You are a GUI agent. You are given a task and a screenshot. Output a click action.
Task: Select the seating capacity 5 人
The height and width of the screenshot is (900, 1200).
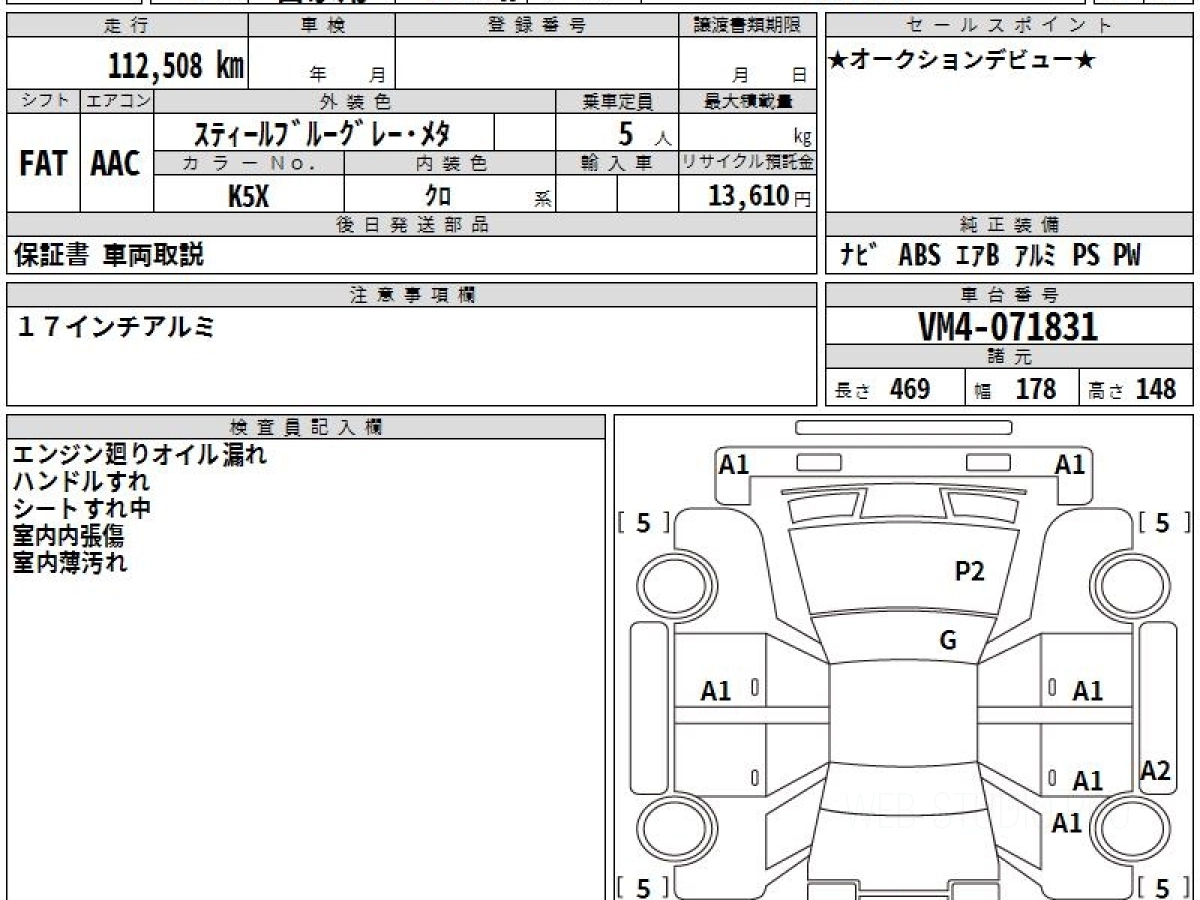pos(643,134)
